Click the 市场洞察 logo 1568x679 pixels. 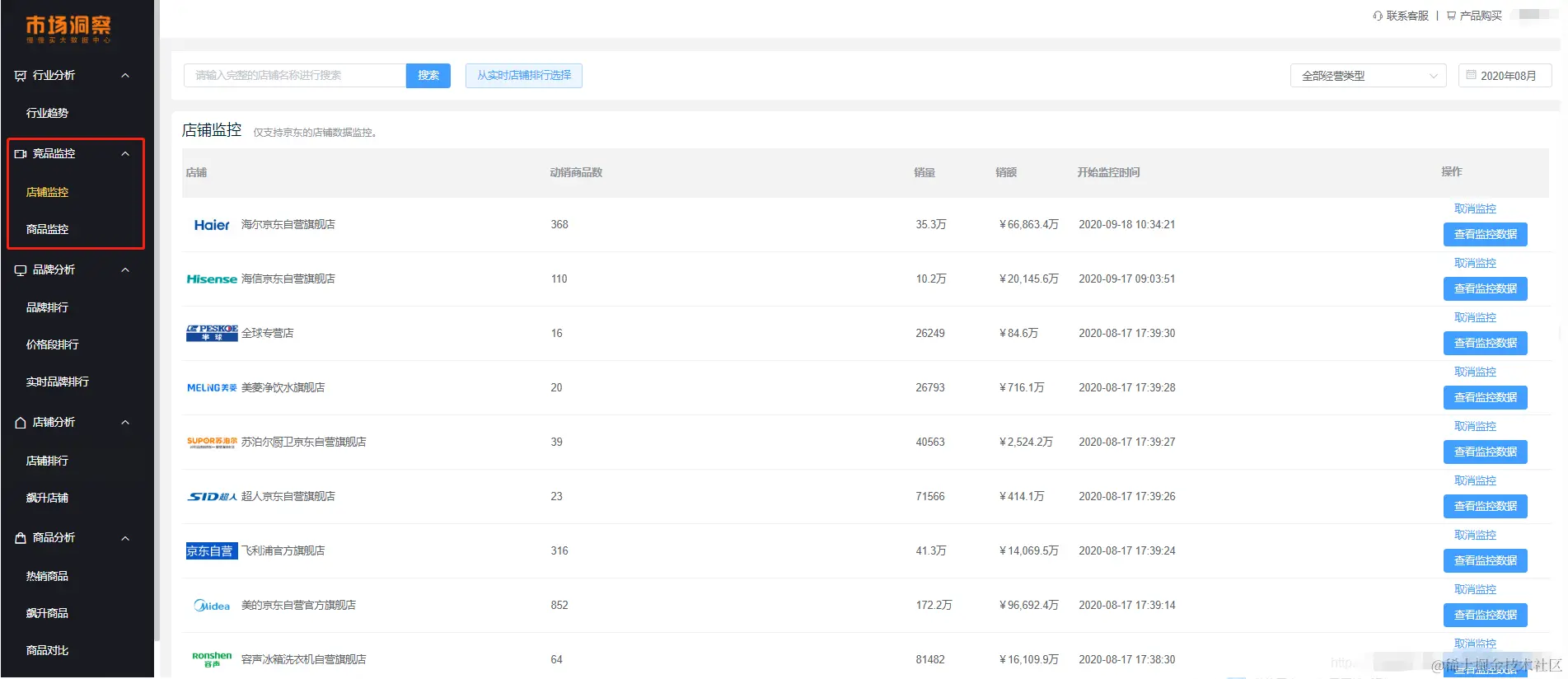point(68,29)
